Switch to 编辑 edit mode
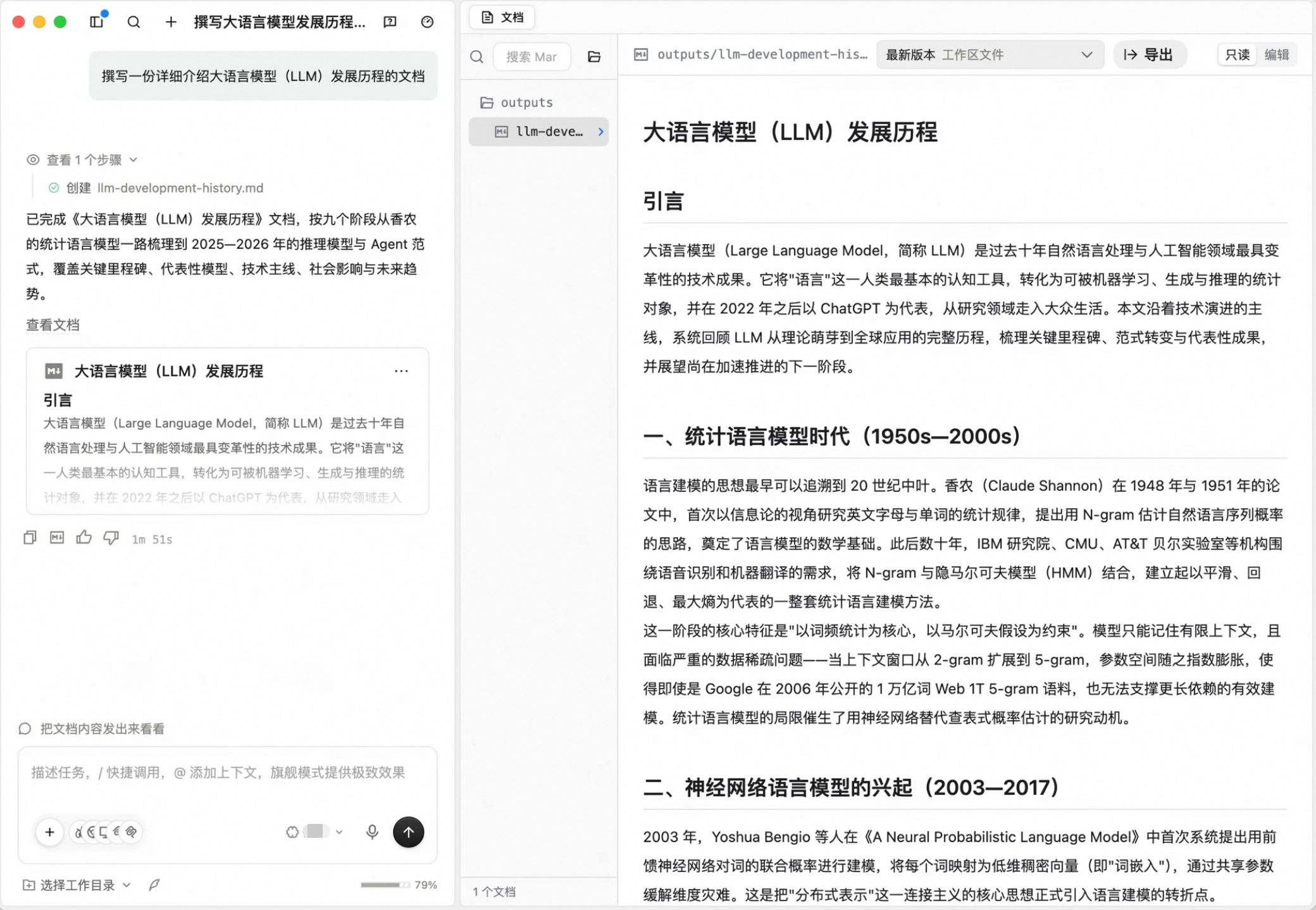Viewport: 1316px width, 910px height. (1277, 54)
